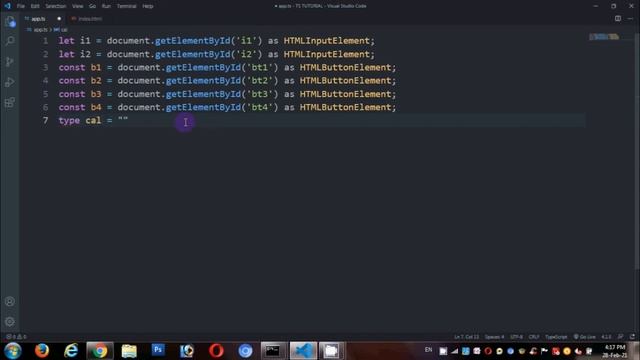The height and width of the screenshot is (360, 640).
Task: Open the Terminal menu
Action: click(127, 6)
